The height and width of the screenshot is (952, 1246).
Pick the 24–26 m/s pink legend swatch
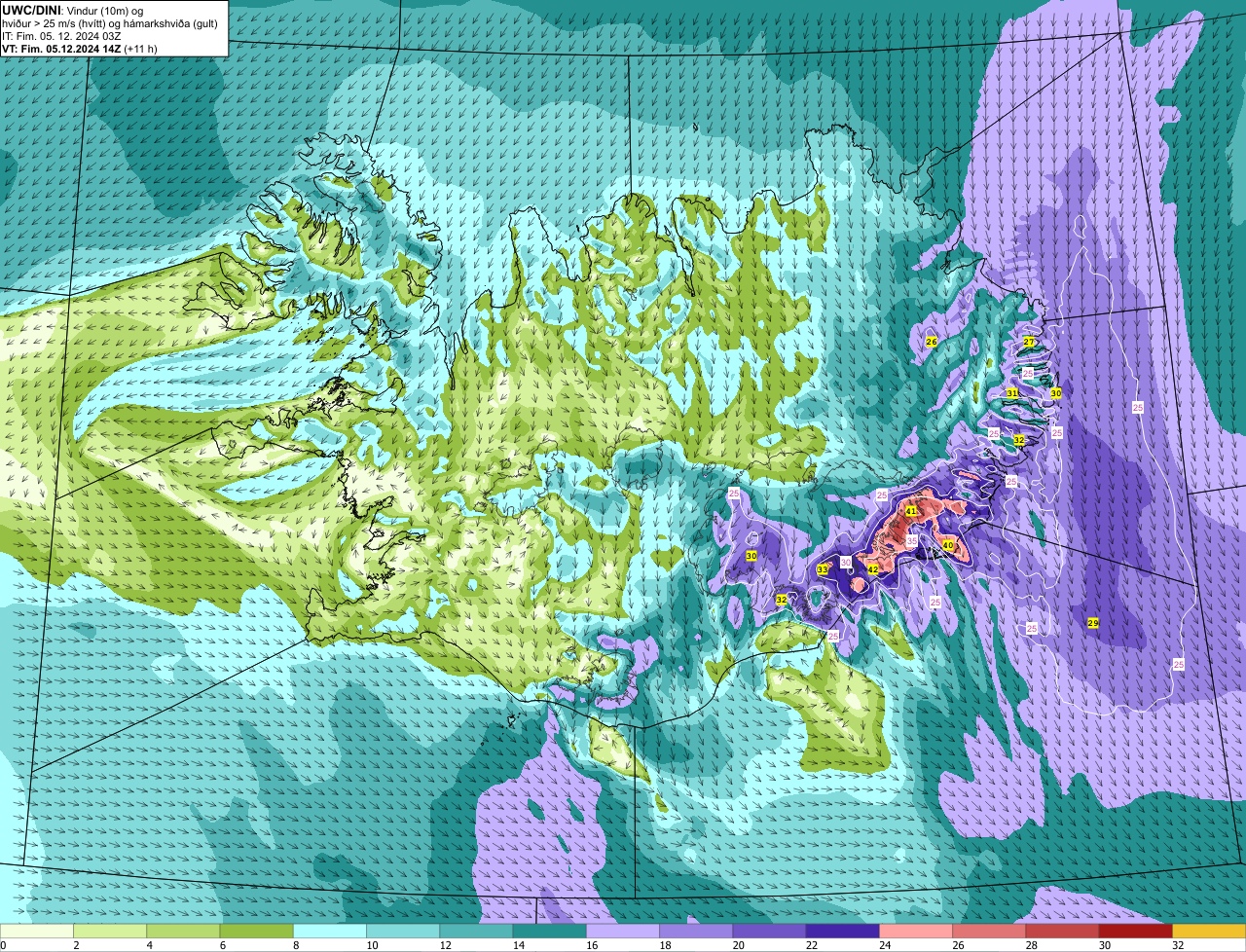click(x=916, y=932)
